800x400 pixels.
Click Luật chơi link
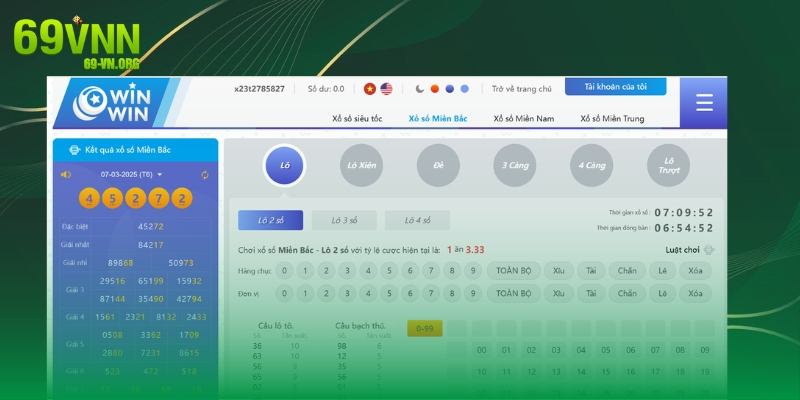click(x=682, y=250)
